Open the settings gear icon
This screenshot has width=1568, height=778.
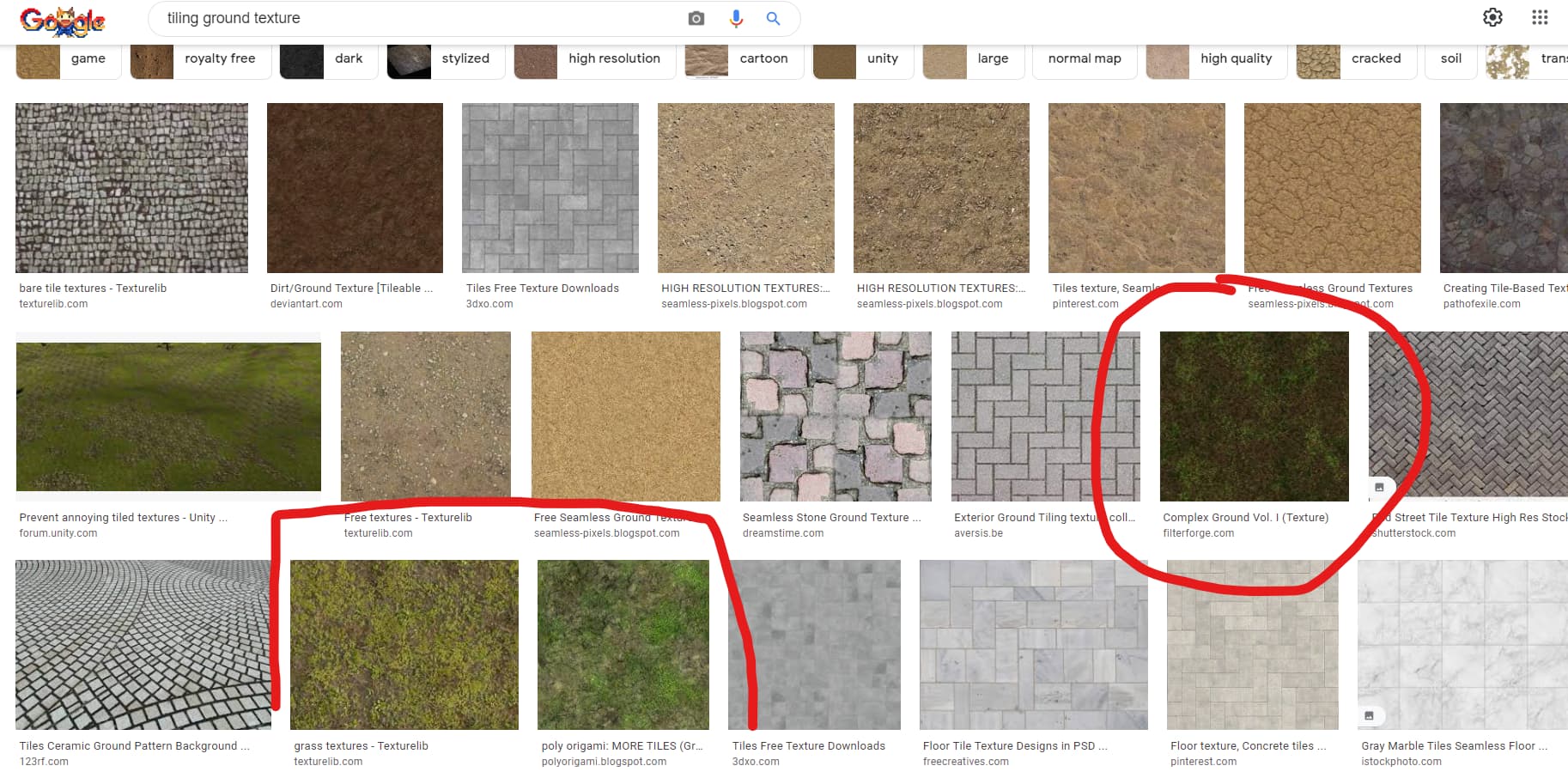pos(1492,17)
